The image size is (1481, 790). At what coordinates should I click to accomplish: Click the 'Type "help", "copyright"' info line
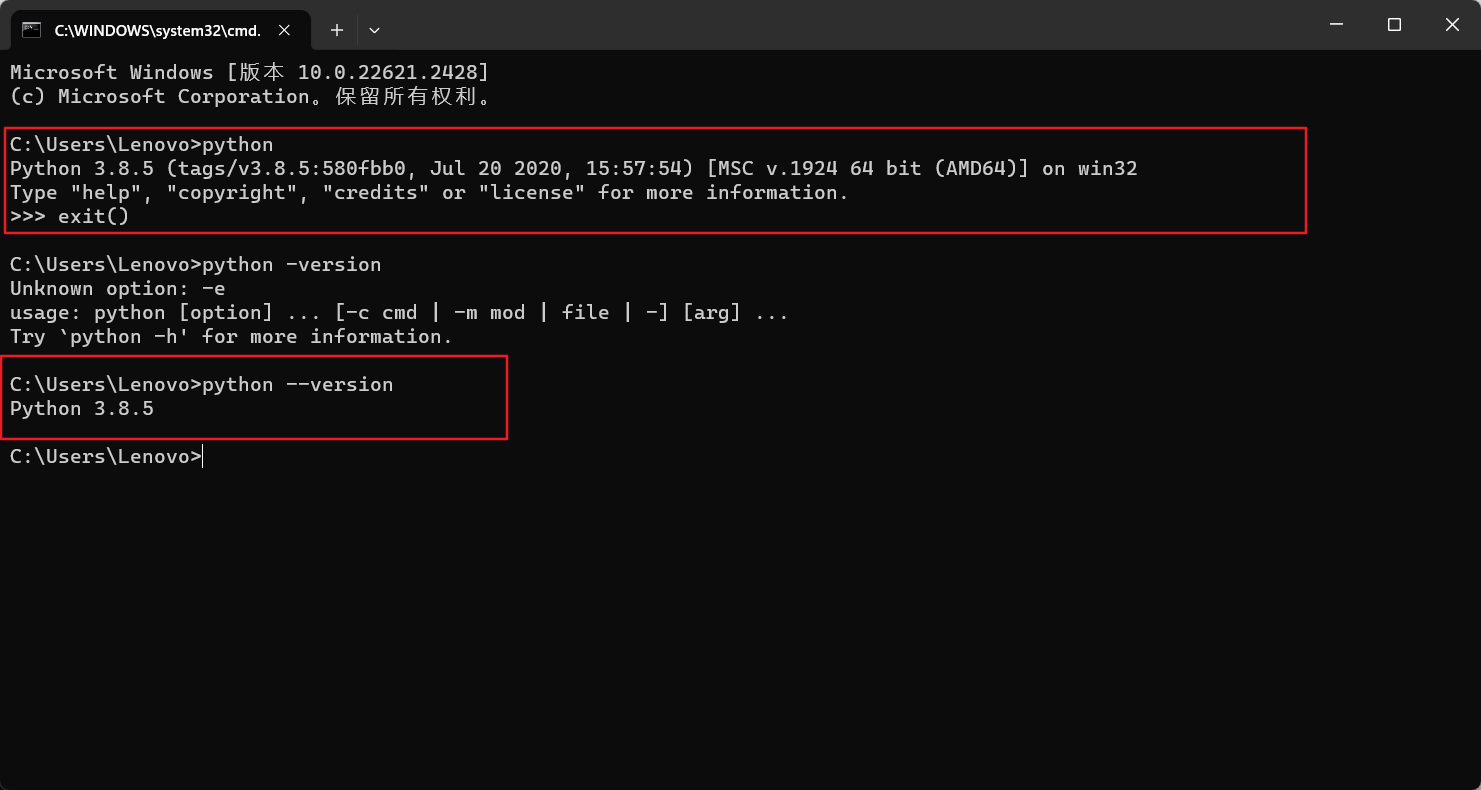(x=429, y=193)
